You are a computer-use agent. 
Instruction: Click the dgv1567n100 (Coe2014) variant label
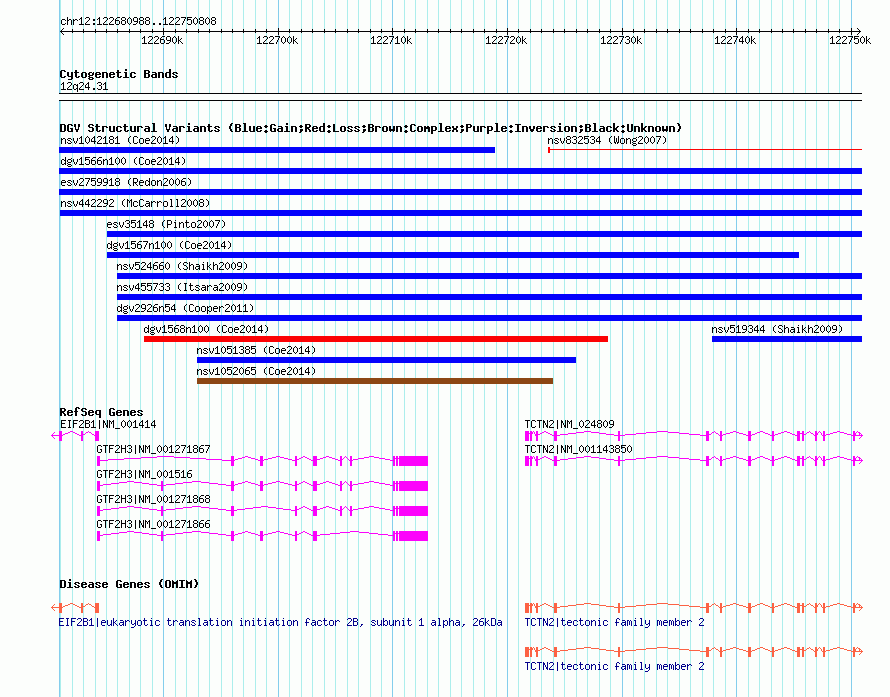point(169,245)
